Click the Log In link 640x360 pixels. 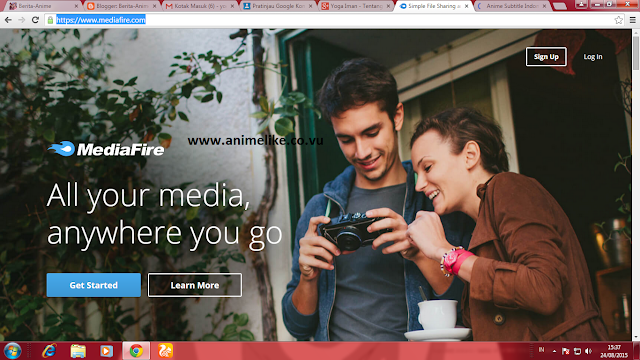pos(593,57)
